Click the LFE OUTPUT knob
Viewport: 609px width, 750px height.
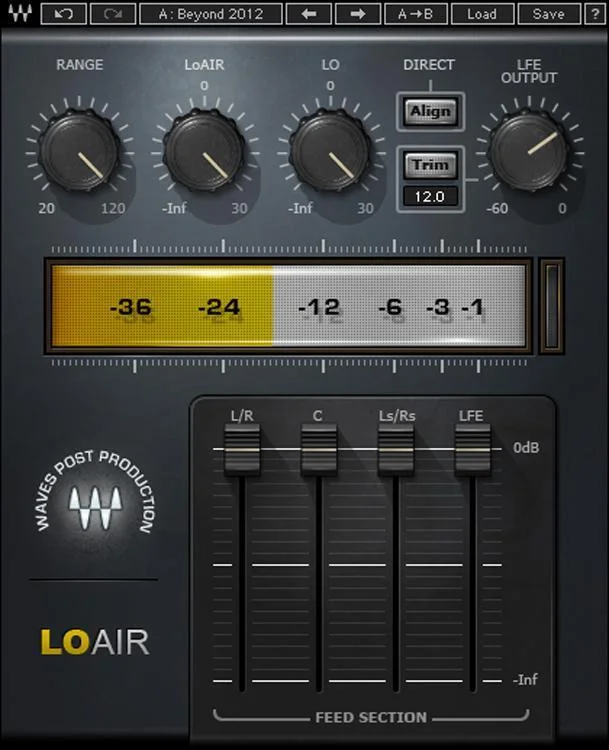(x=529, y=151)
